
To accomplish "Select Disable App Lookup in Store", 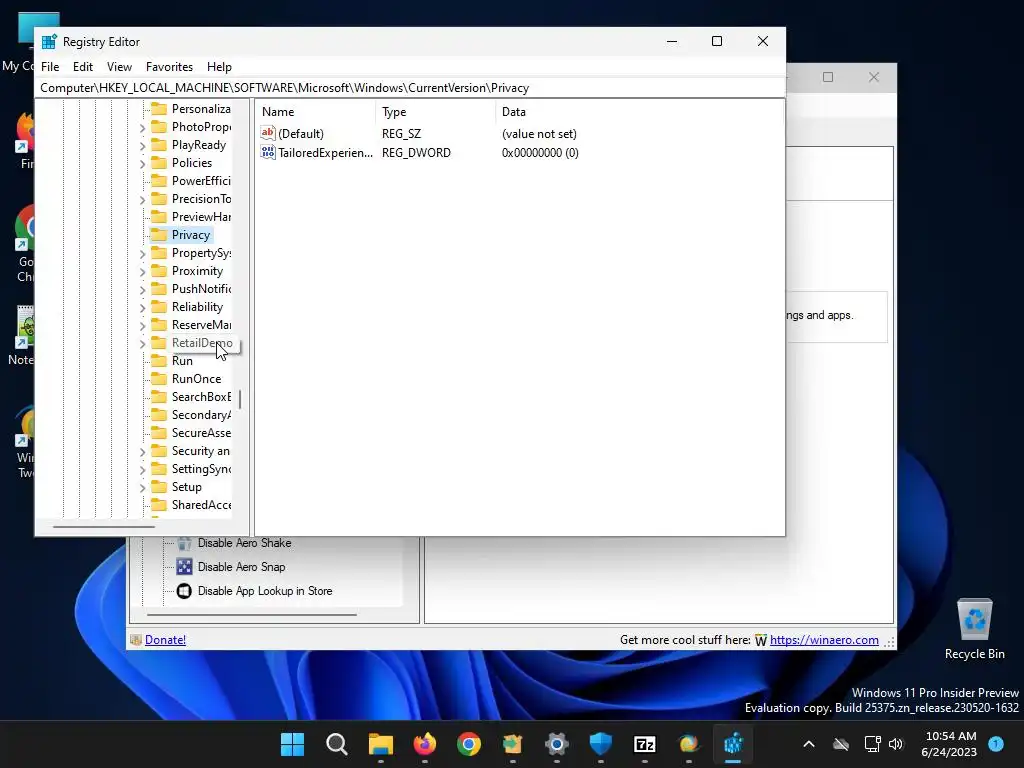I will click(x=264, y=591).
